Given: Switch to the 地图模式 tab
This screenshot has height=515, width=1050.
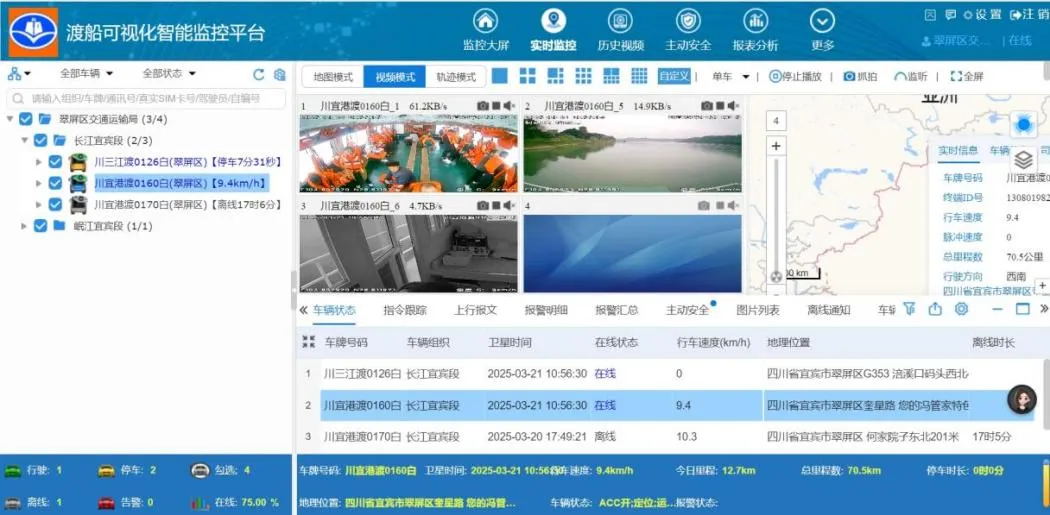Looking at the screenshot, I should pos(333,77).
